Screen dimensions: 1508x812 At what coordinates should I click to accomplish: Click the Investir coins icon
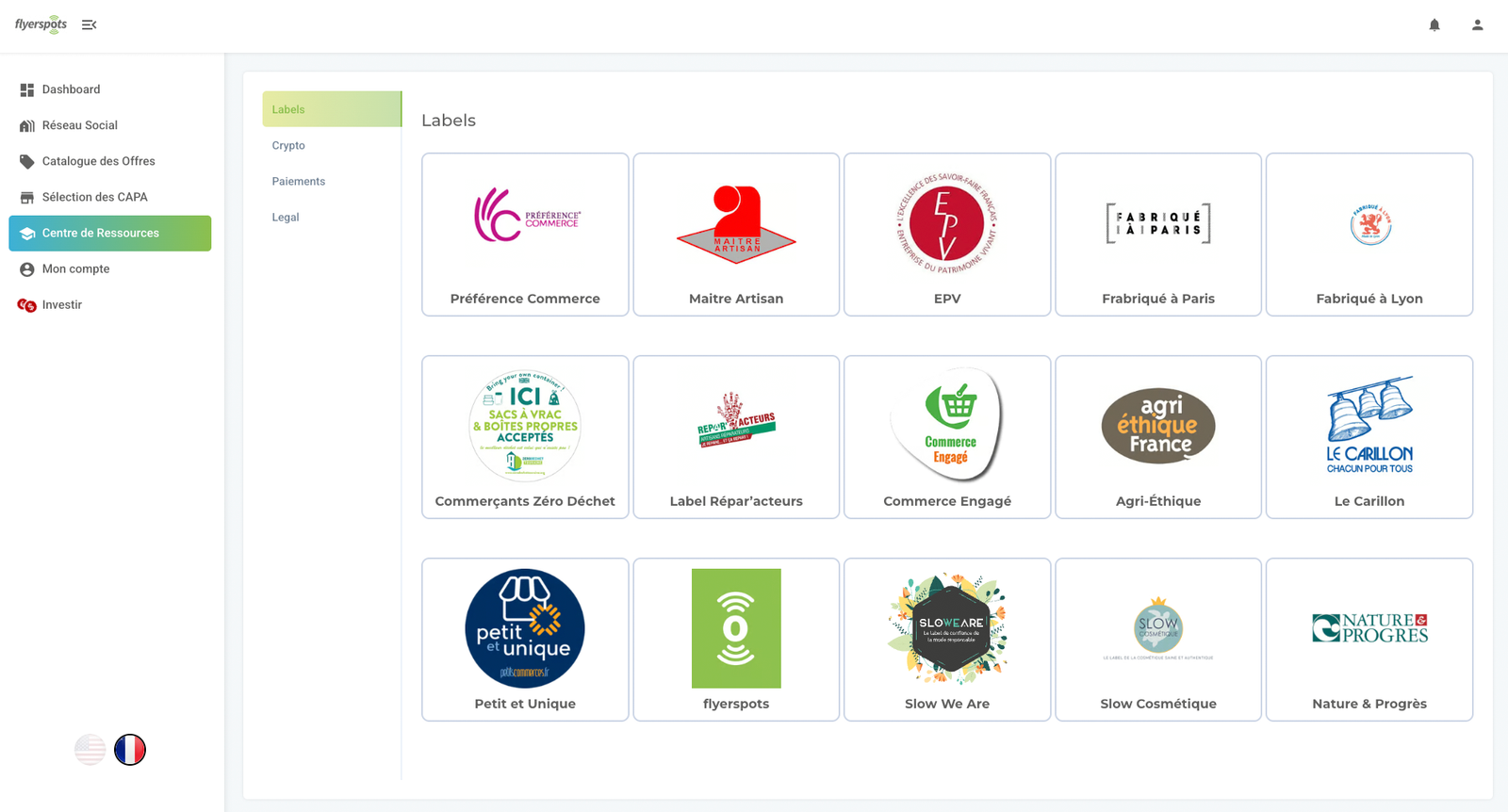(27, 305)
